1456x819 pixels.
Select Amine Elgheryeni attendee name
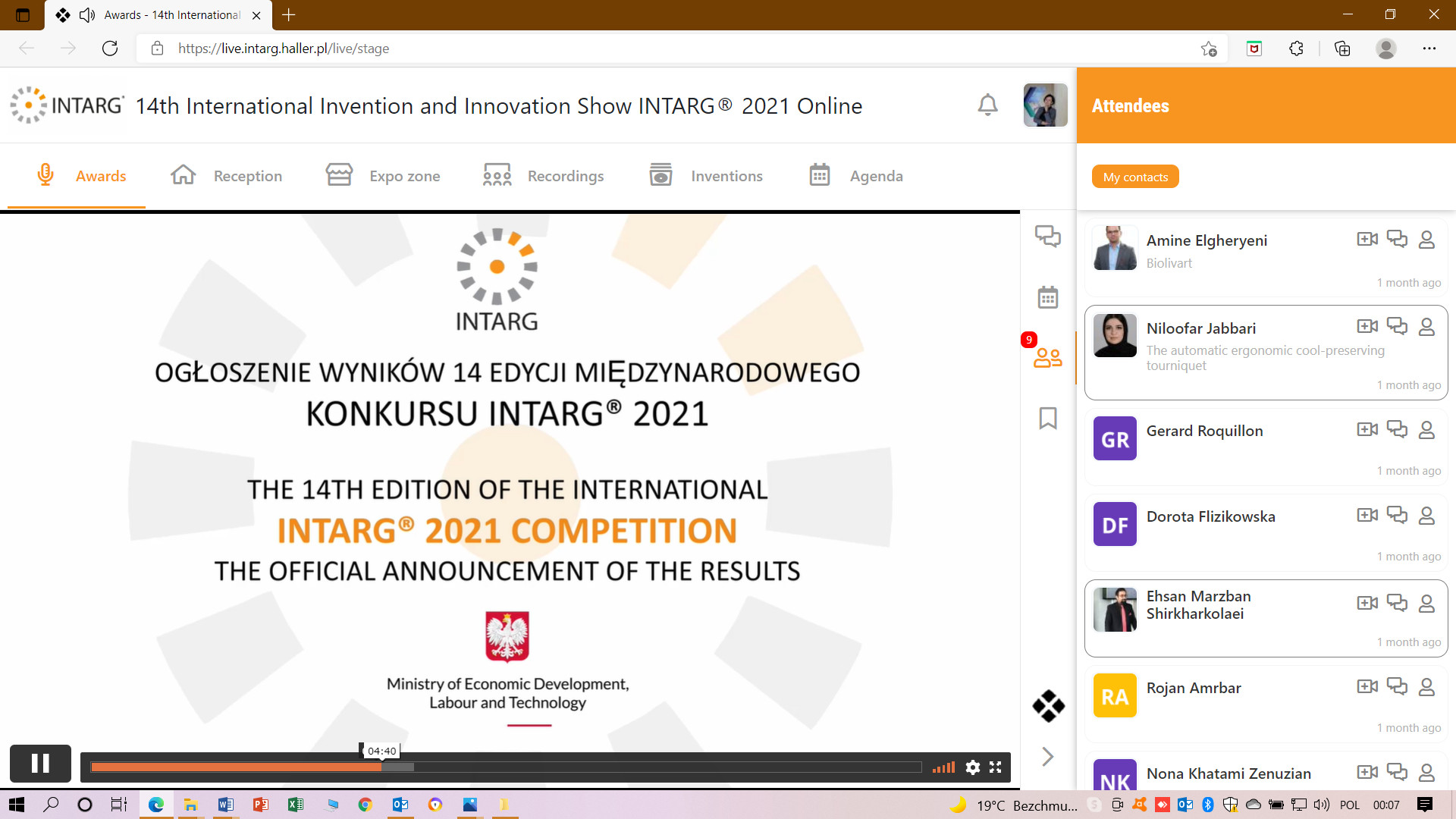coord(1207,240)
